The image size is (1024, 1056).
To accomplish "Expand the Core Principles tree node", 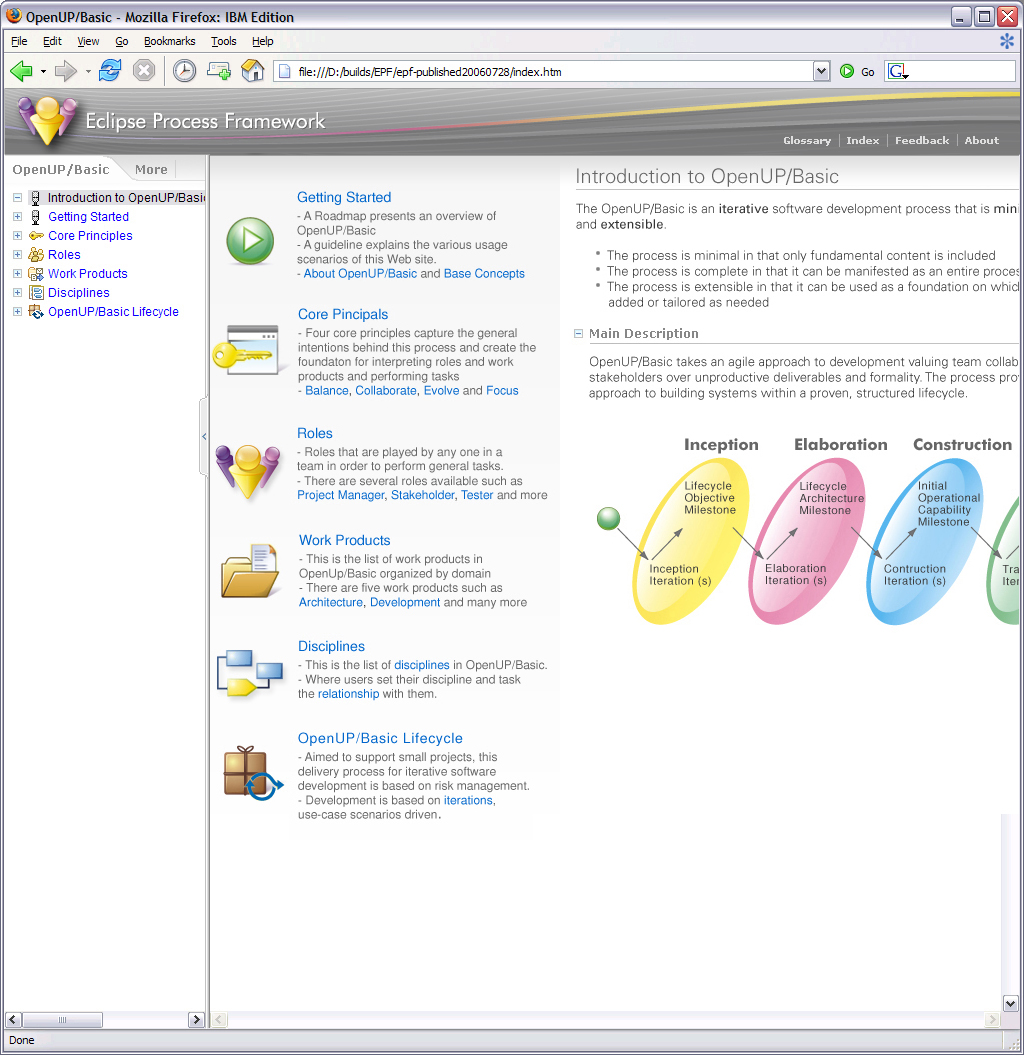I will pos(18,236).
